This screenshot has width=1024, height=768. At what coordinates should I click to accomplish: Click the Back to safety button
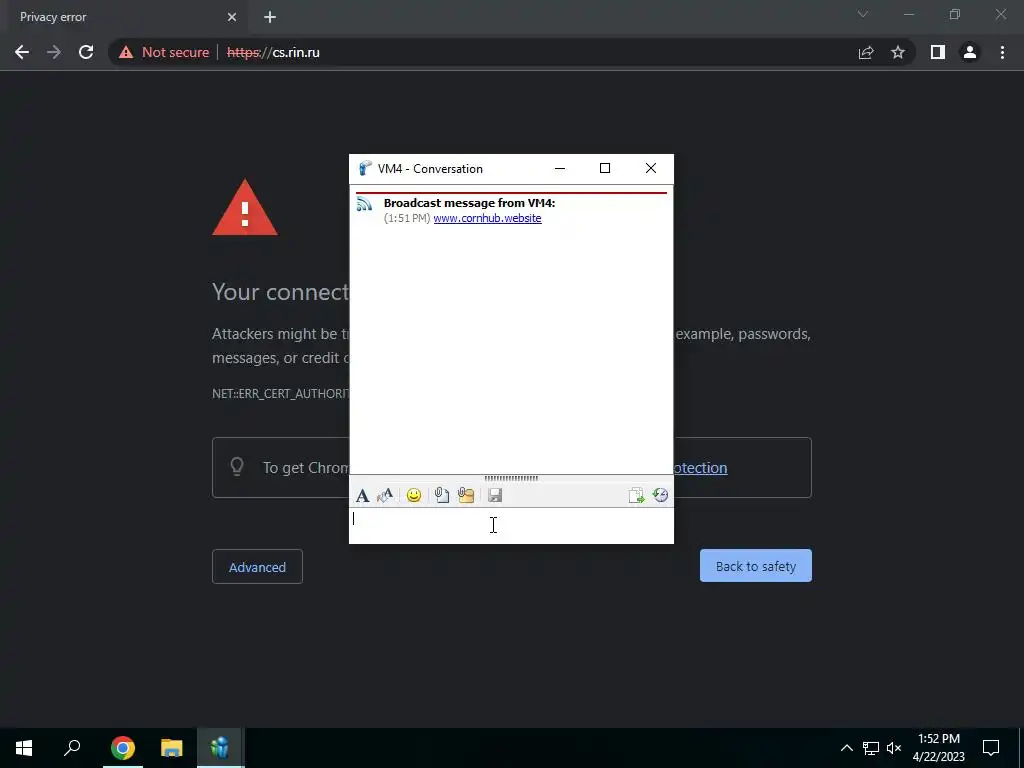coord(756,566)
